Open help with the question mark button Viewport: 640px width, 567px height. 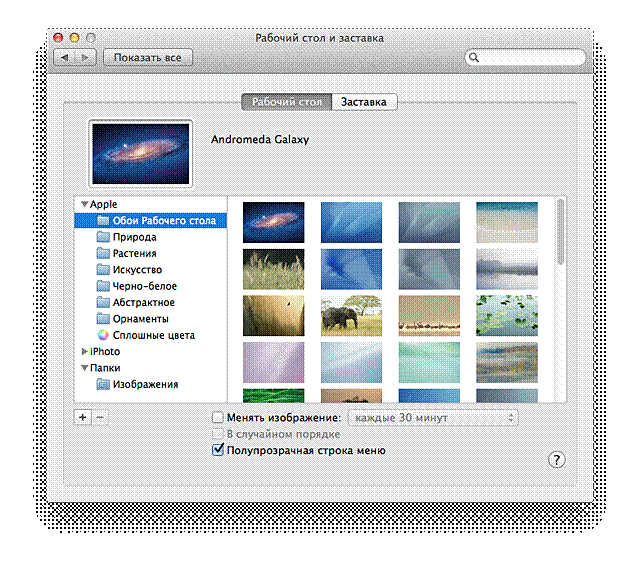click(556, 460)
